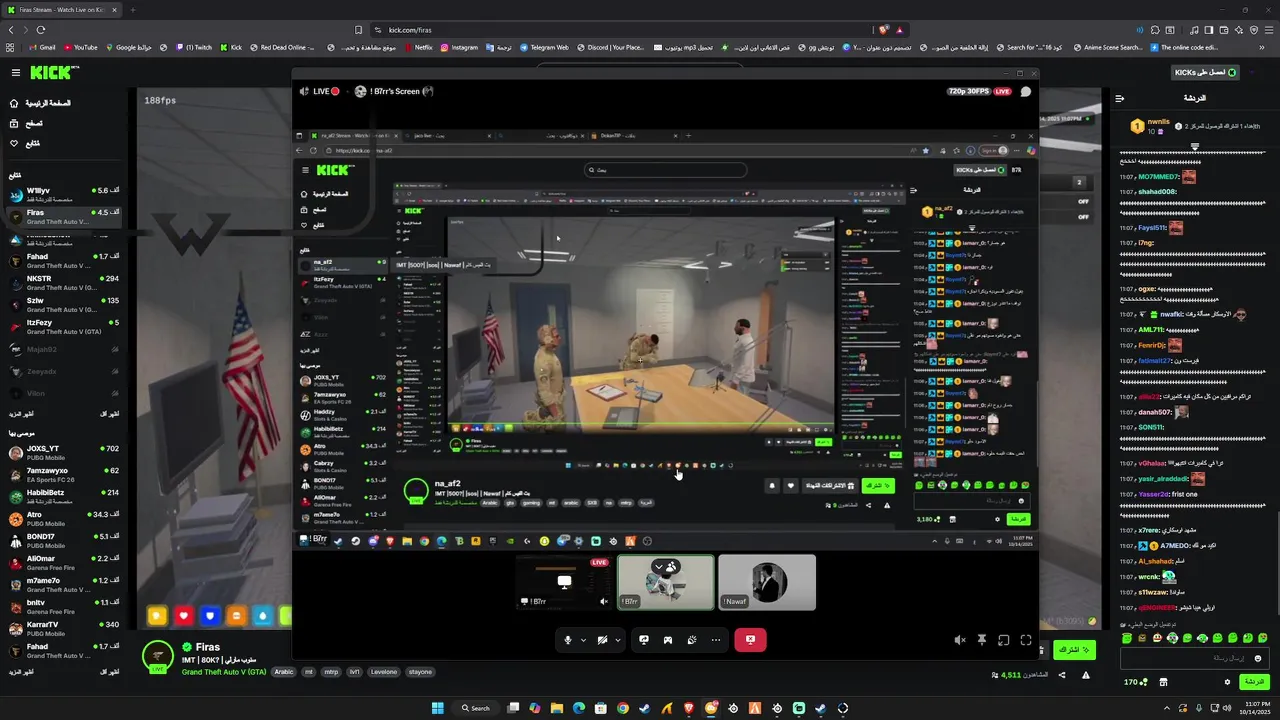Pin the popout window on top
This screenshot has height=720, width=1280.
(982, 640)
